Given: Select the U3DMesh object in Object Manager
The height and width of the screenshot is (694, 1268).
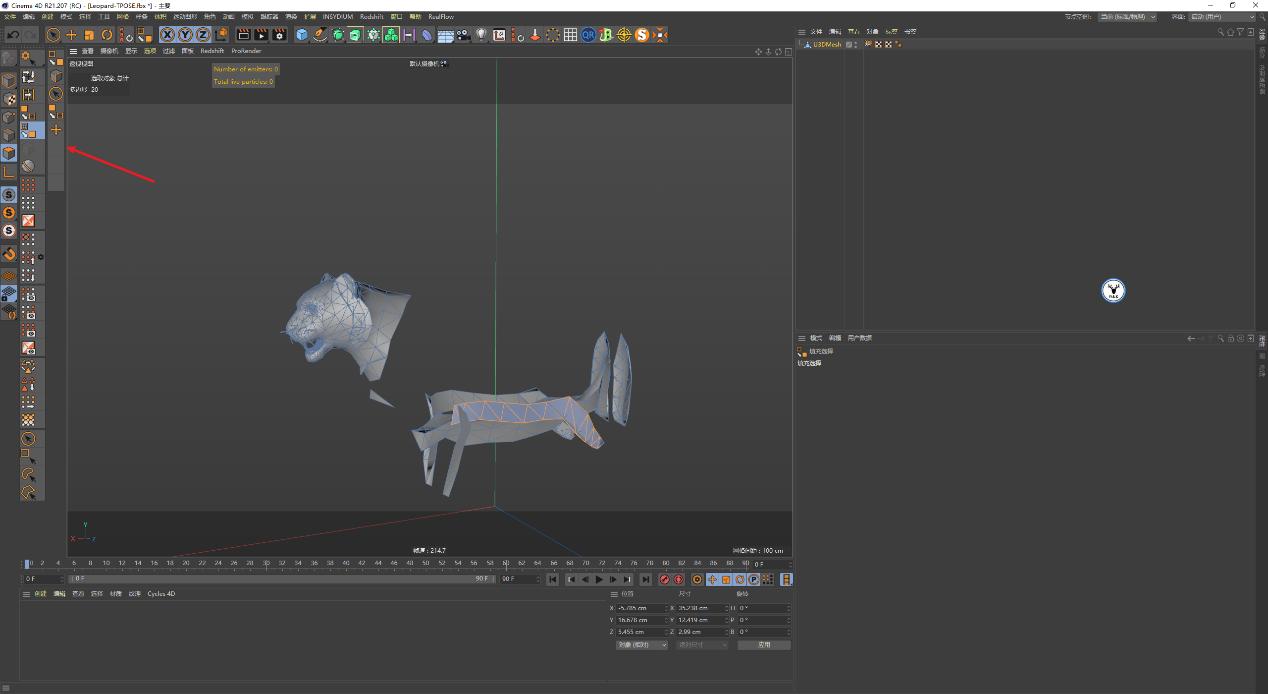Looking at the screenshot, I should pos(826,45).
